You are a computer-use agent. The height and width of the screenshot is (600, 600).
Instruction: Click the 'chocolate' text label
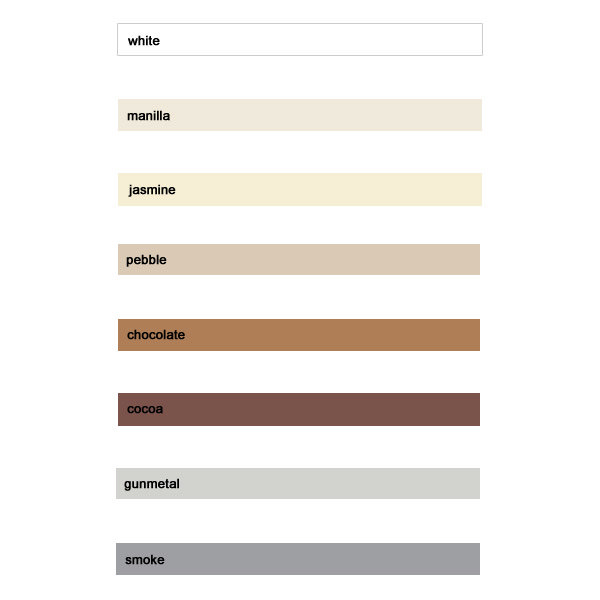pos(156,335)
